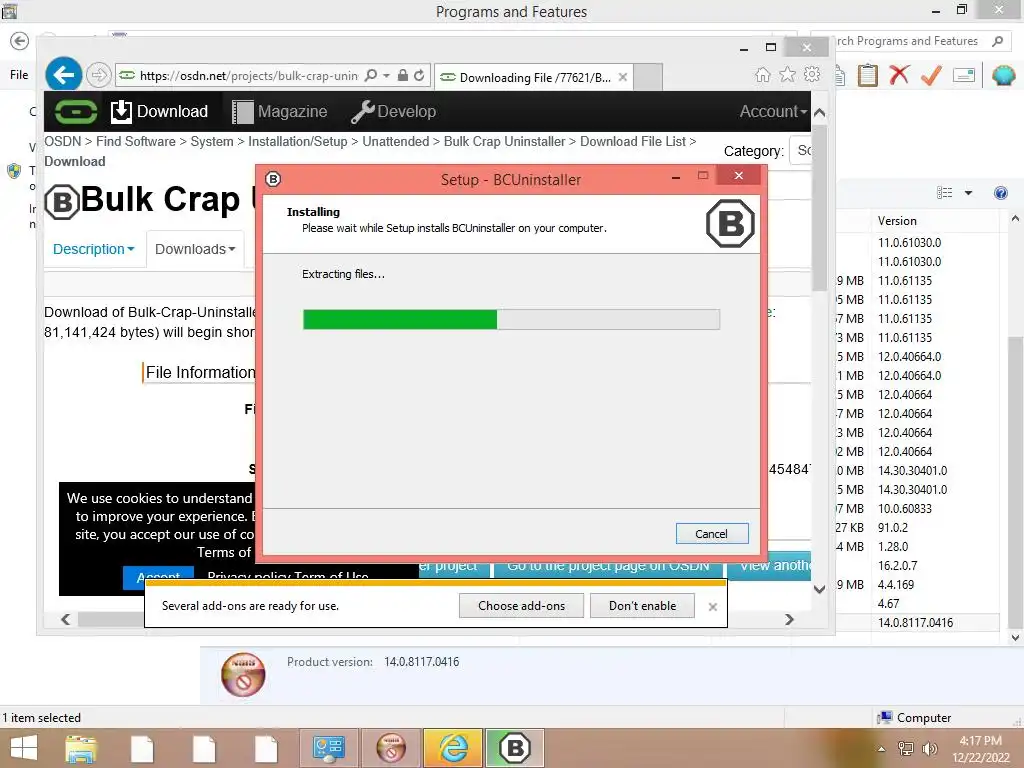Screen dimensions: 1024x768
Task: Click the help question mark icon
Action: click(x=1000, y=193)
